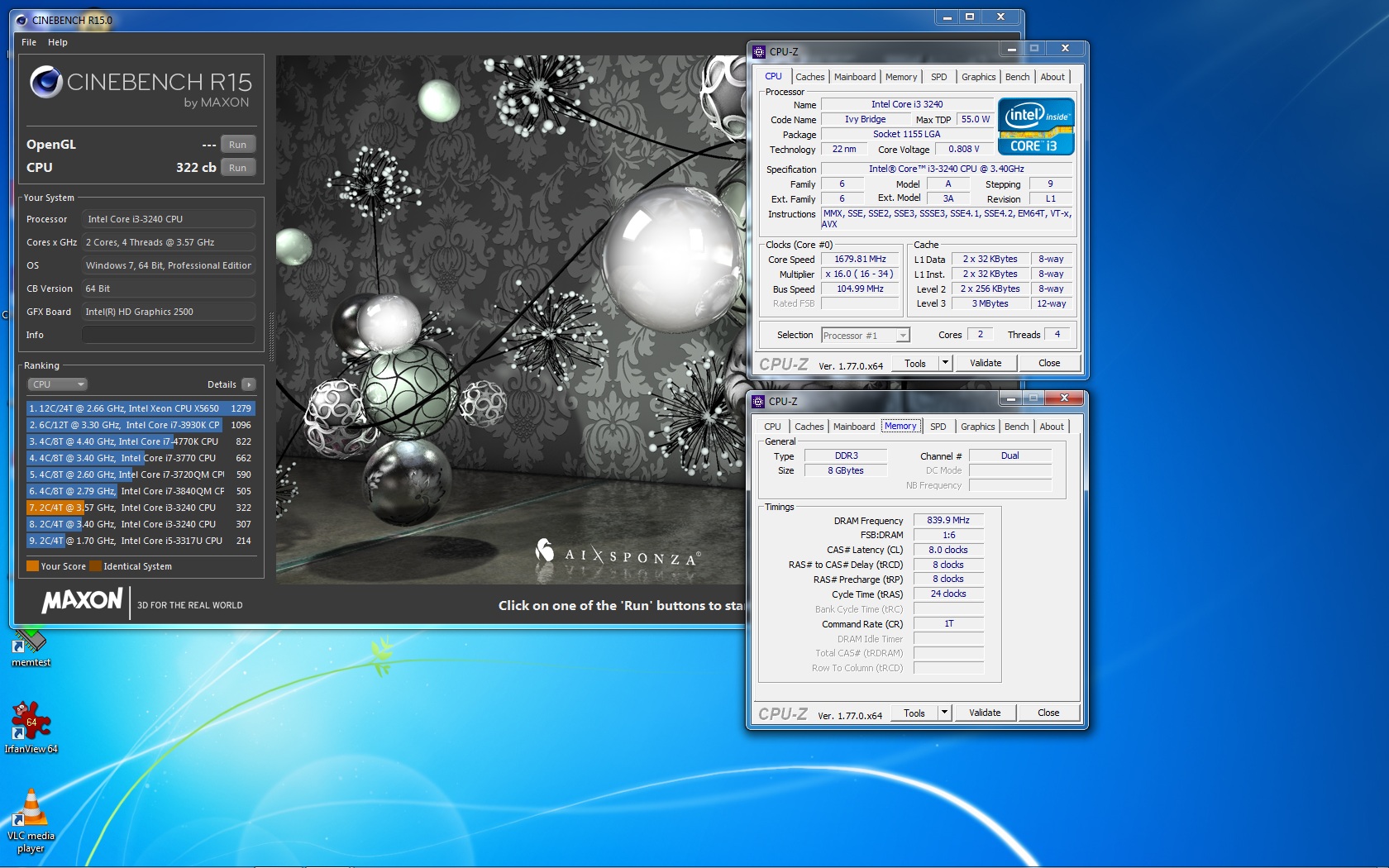Open the IrfanView 64 desktop shortcut
Screen dimensions: 1389x868
pyautogui.click(x=31, y=727)
